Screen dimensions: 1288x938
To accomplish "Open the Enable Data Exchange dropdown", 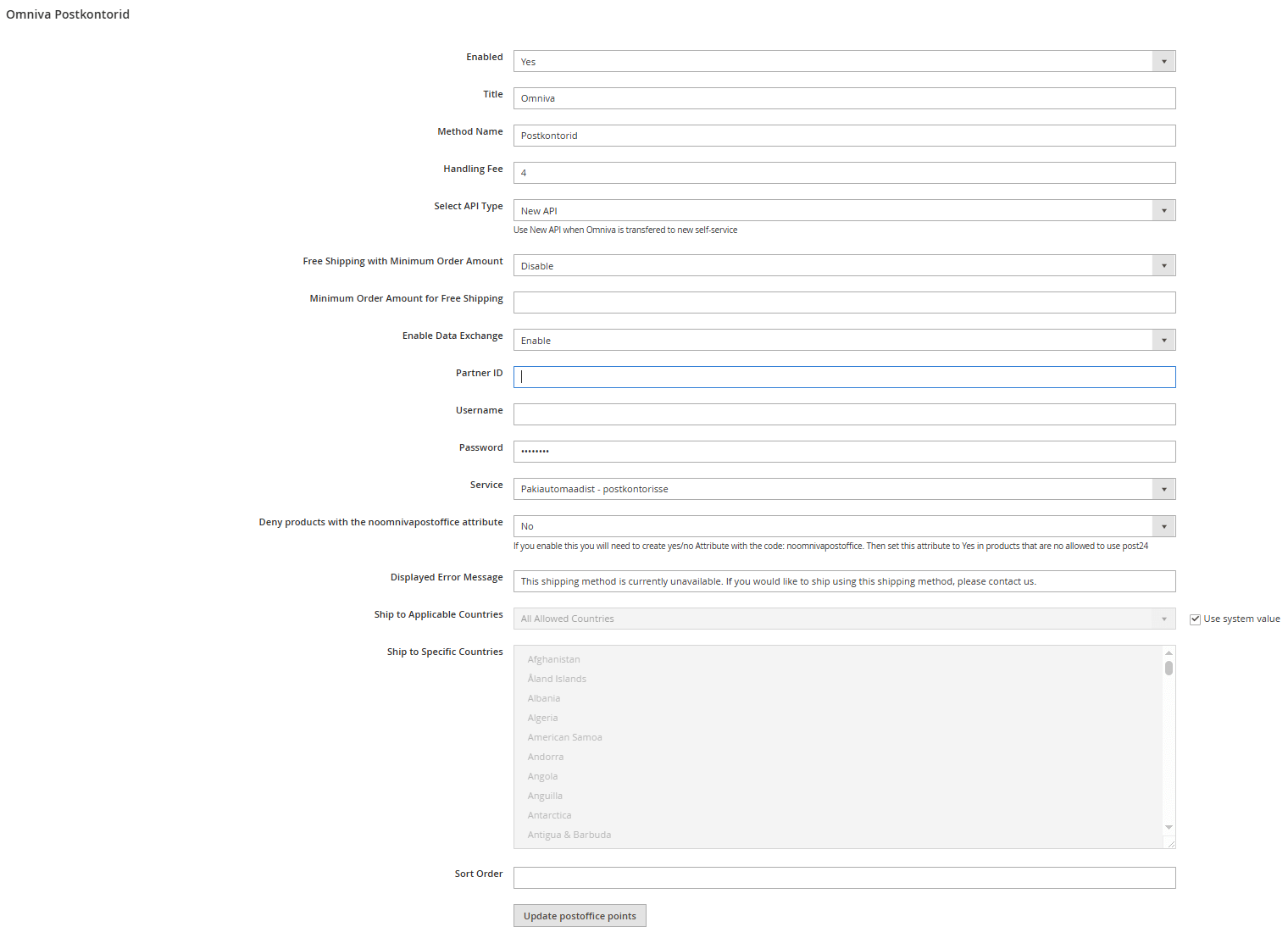I will coord(844,340).
